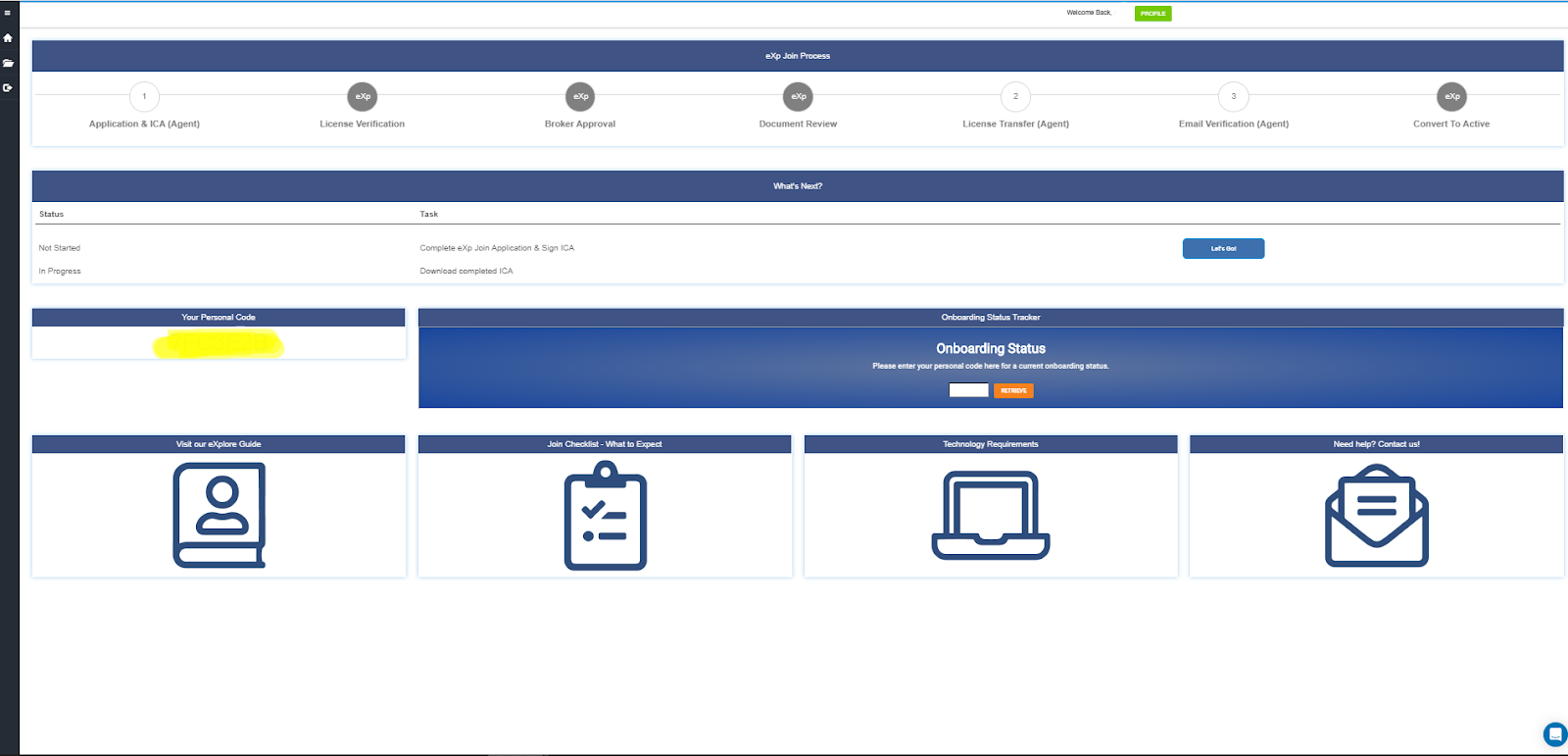This screenshot has height=756, width=1568.
Task: Click the License Verification label
Action: [x=363, y=125]
